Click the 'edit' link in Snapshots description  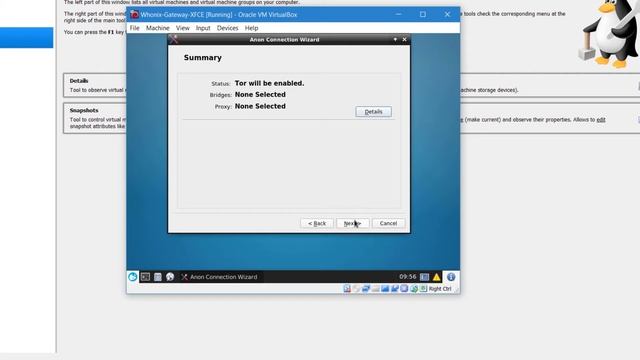601,120
